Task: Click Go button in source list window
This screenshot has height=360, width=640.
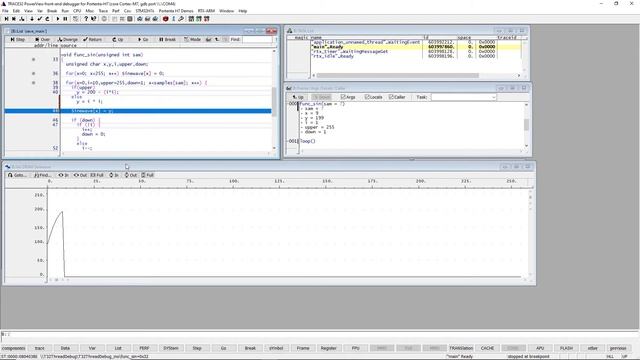Action: click(x=143, y=40)
